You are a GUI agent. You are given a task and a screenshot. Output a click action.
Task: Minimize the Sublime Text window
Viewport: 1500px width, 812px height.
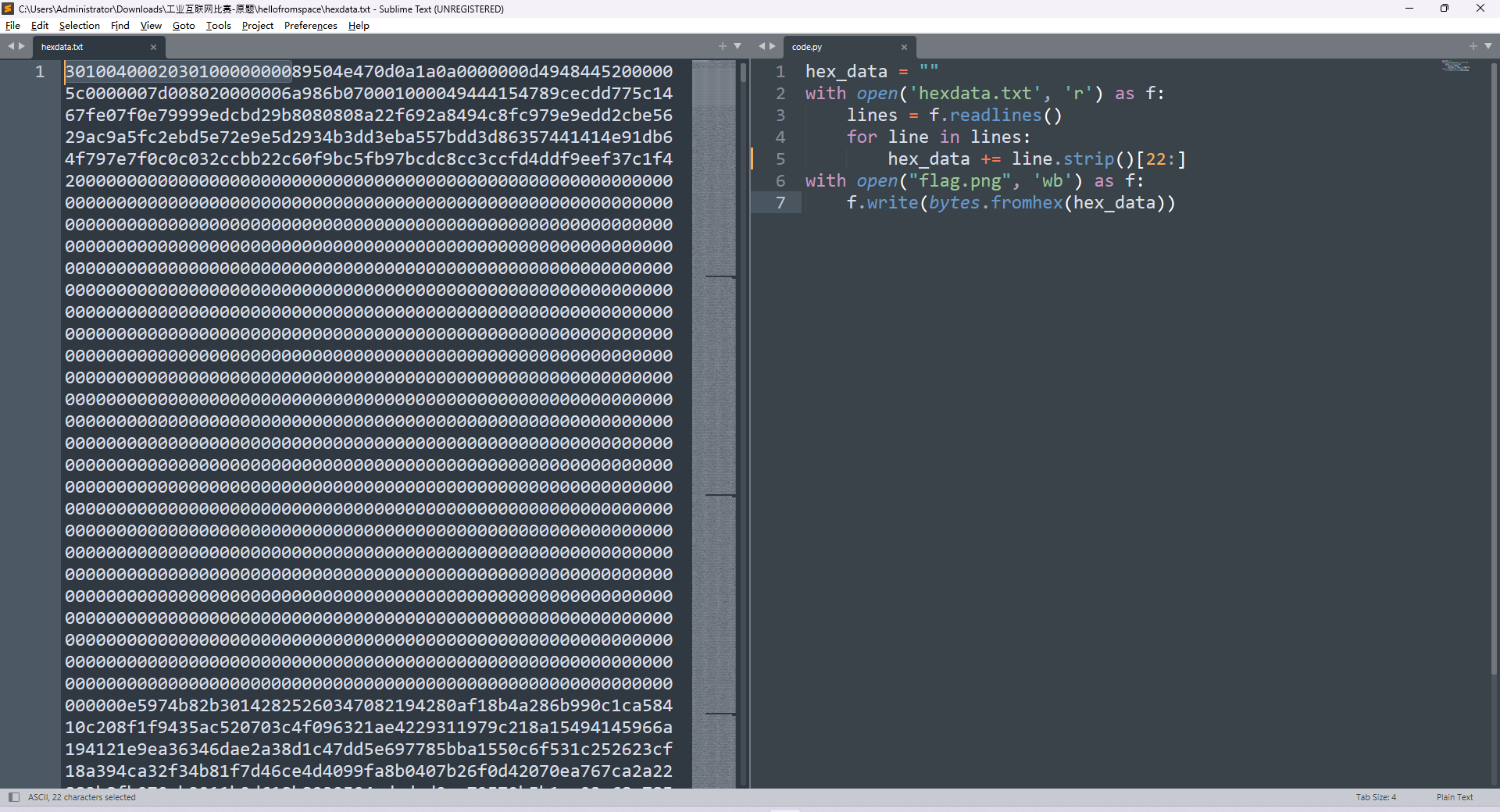(x=1409, y=9)
